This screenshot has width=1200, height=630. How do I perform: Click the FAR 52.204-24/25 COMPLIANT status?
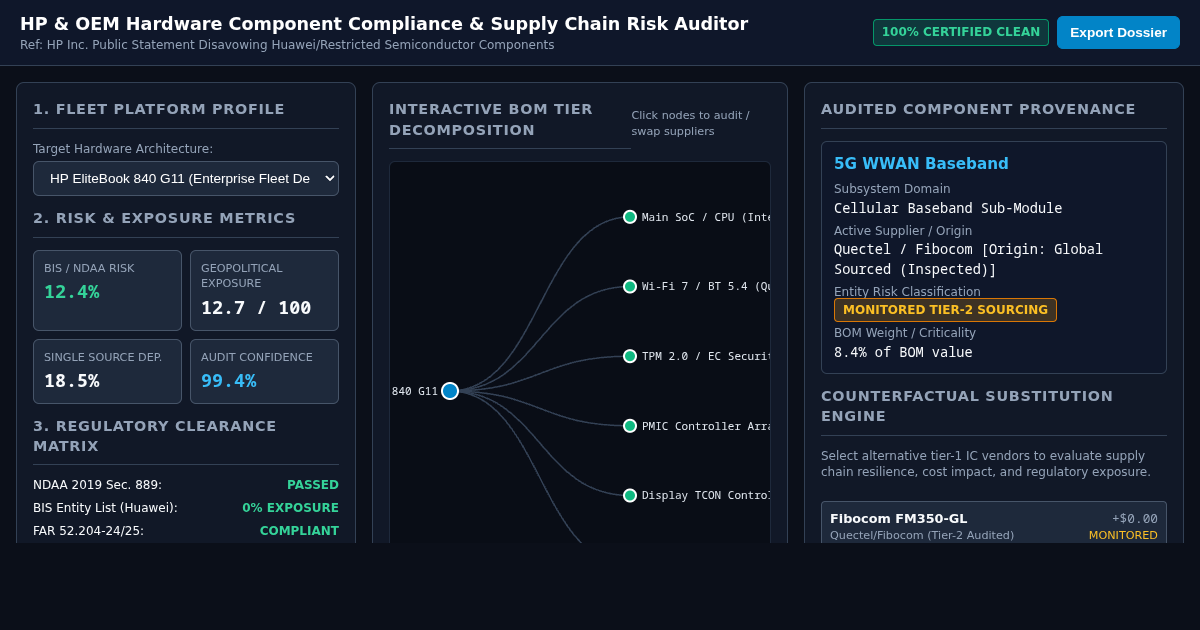tap(299, 531)
